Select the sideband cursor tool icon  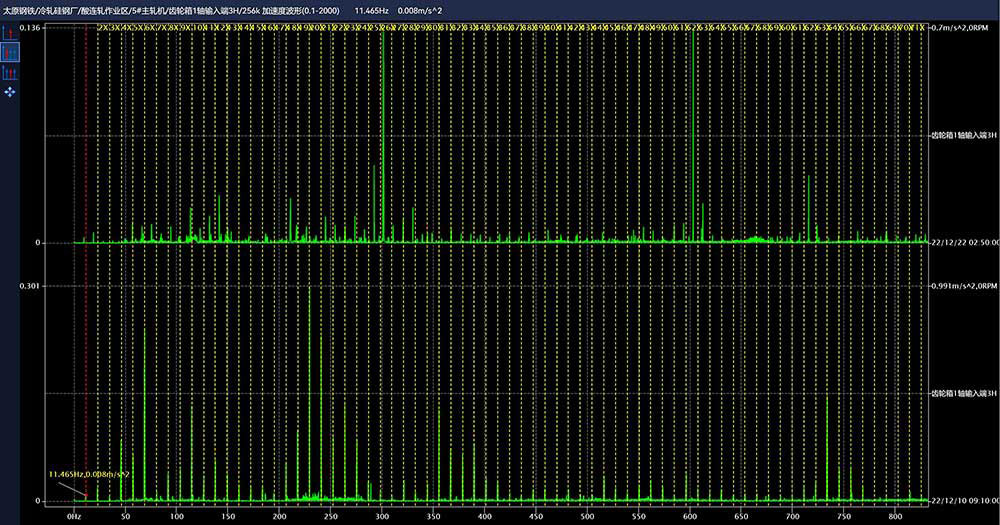click(x=10, y=73)
